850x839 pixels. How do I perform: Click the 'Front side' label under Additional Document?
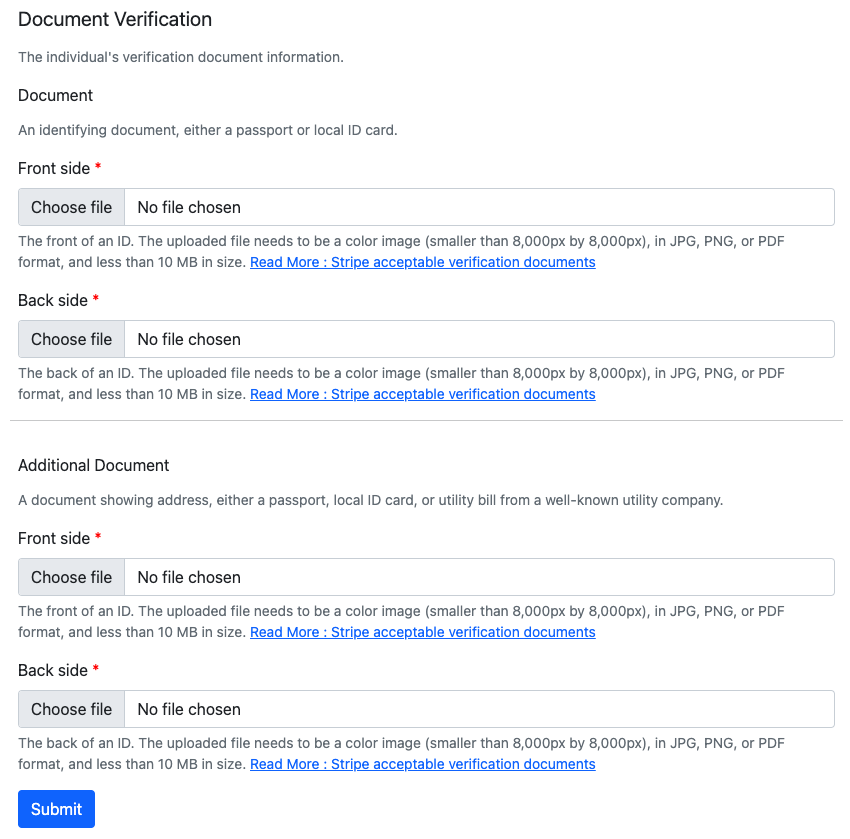pyautogui.click(x=54, y=538)
